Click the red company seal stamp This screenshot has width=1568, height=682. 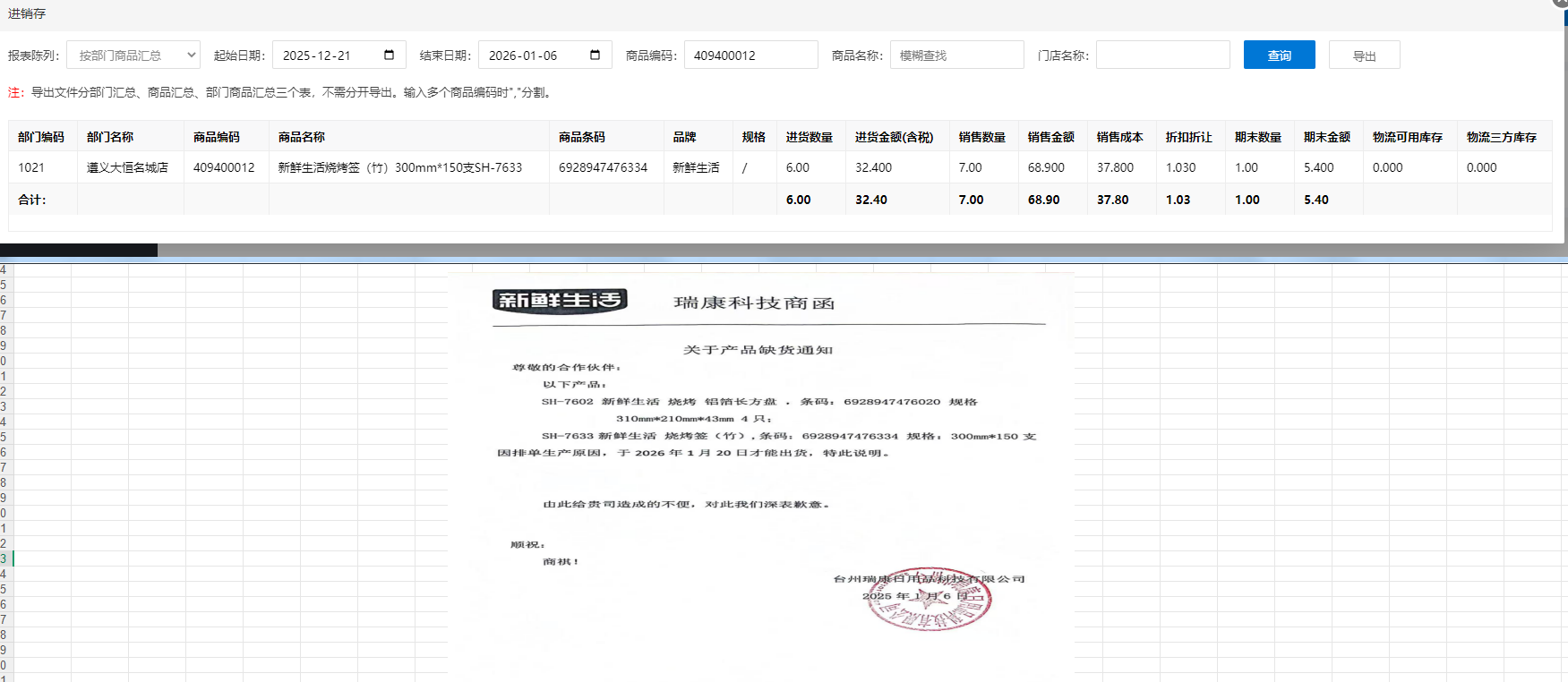tap(930, 599)
